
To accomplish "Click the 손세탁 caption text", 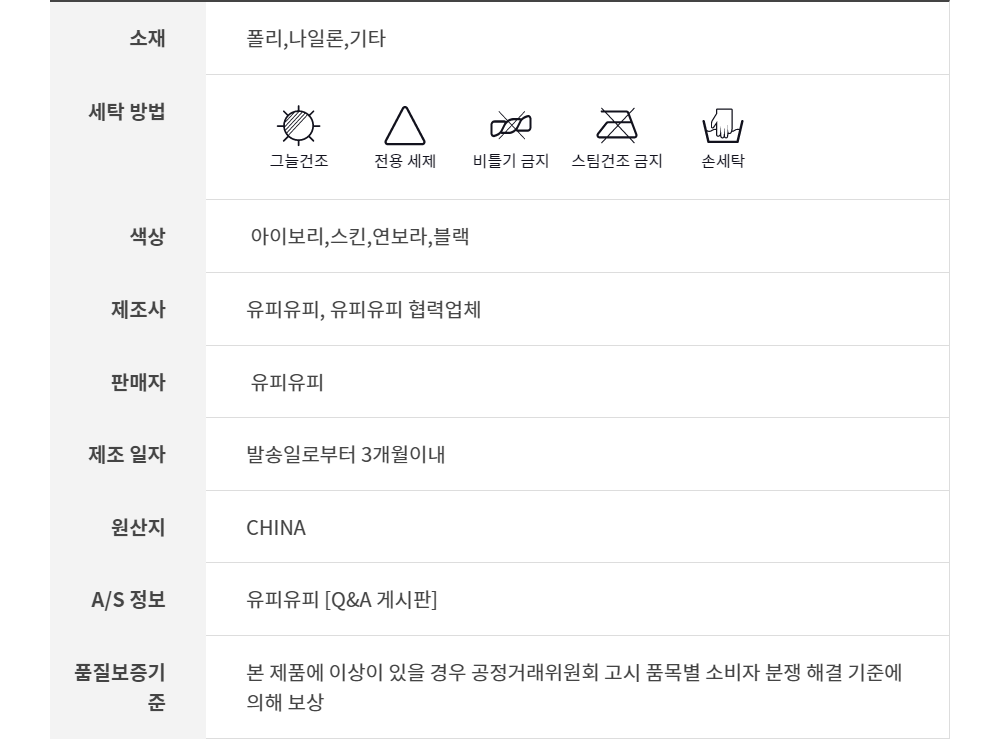I will click(723, 160).
